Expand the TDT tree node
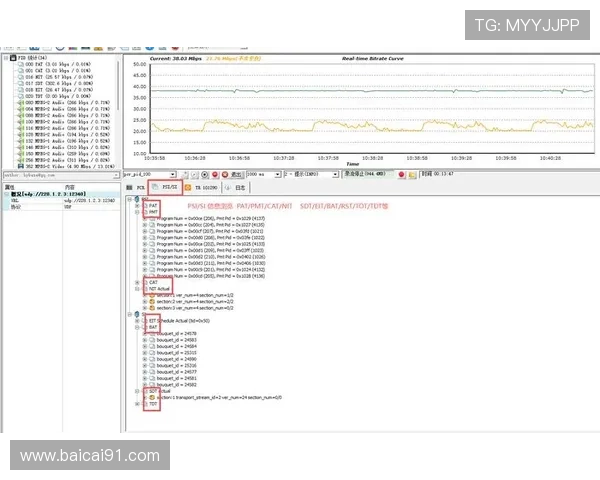The width and height of the screenshot is (600, 480). coord(137,403)
